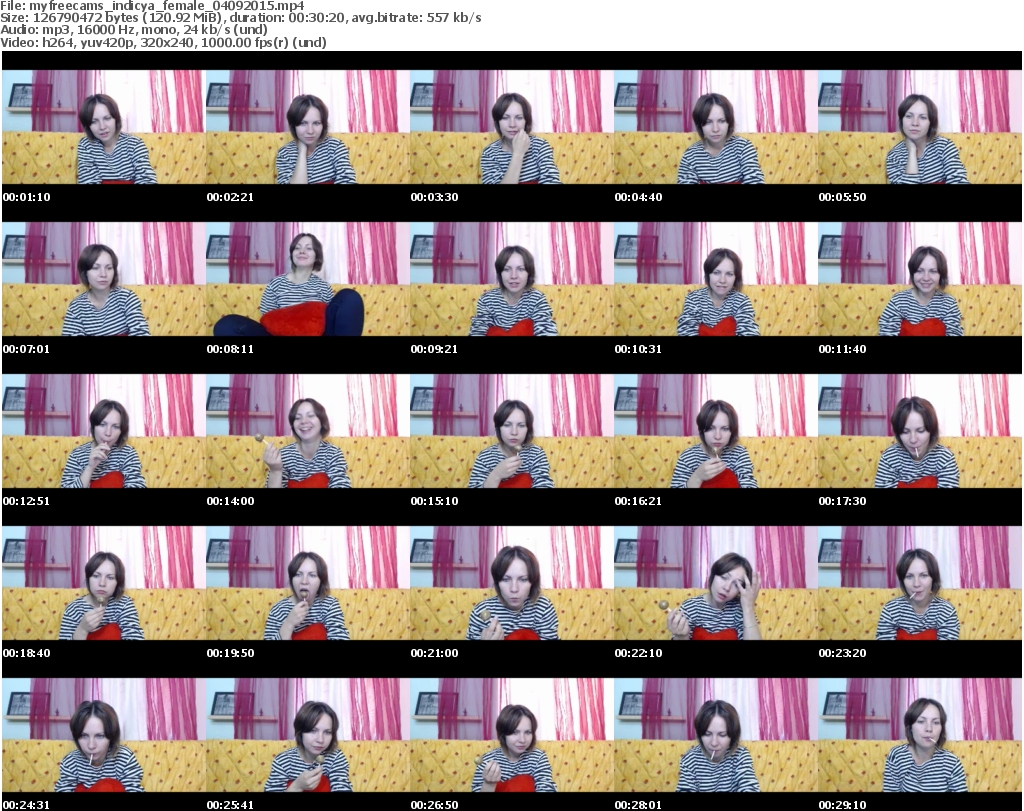Click the 00:01:10 timestamp label
1024x811 pixels.
point(26,197)
